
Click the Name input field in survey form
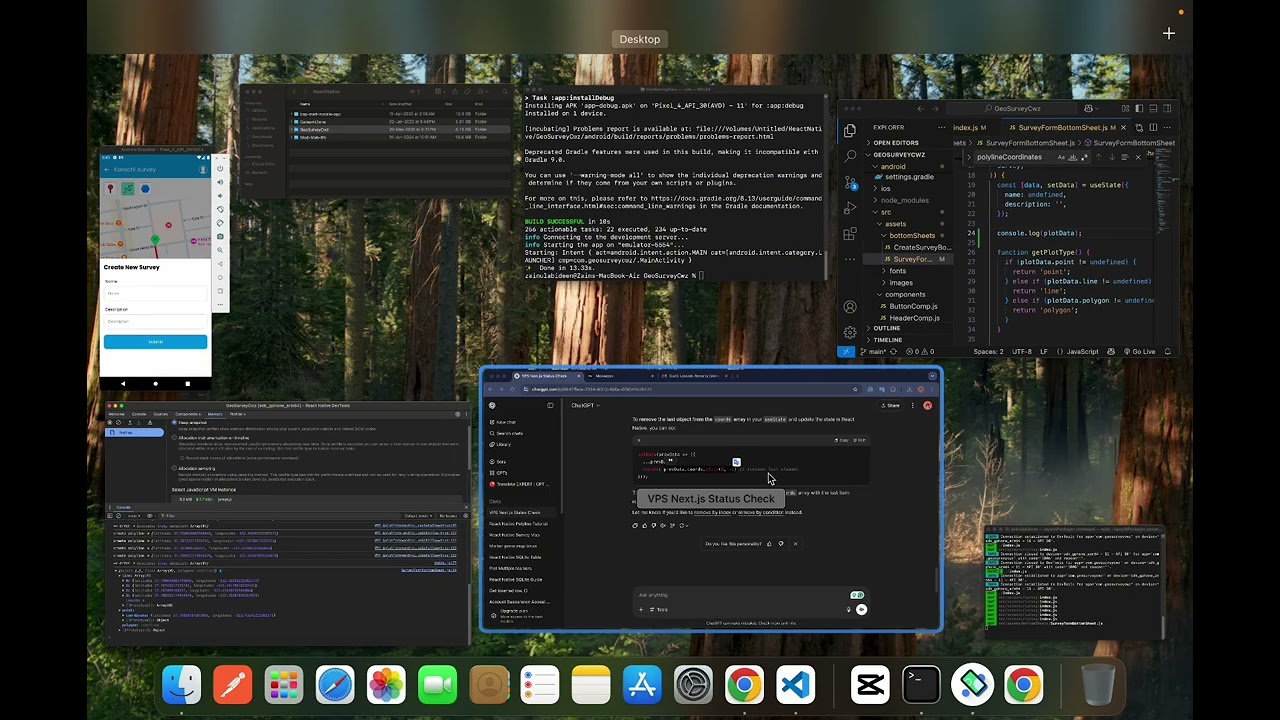pyautogui.click(x=155, y=293)
